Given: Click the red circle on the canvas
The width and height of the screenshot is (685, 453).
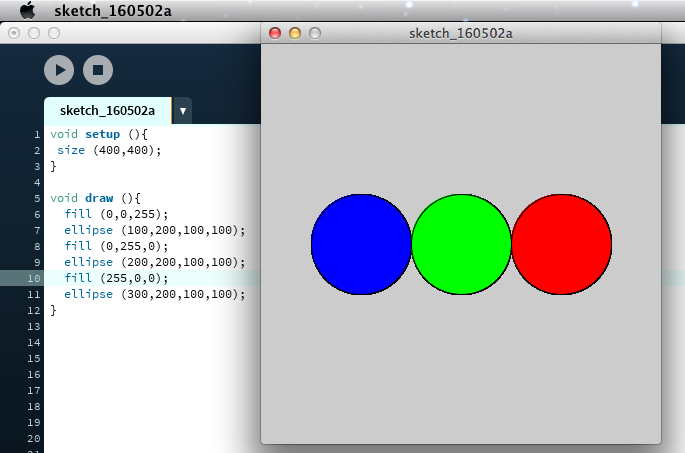Looking at the screenshot, I should 561,245.
